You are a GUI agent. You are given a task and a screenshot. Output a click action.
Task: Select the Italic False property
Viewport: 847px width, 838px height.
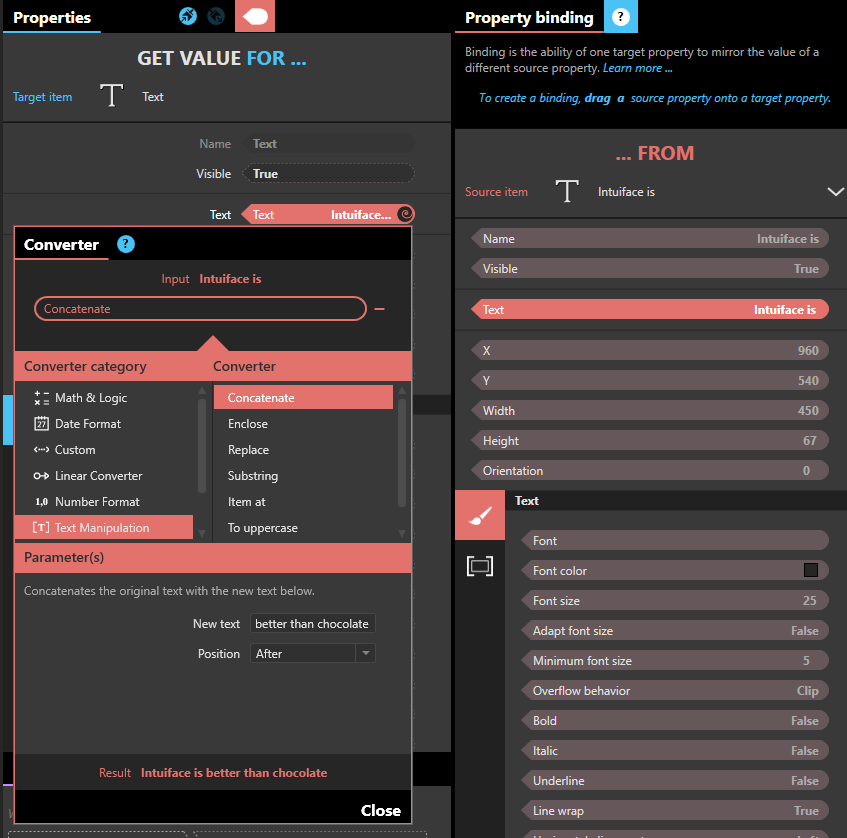pyautogui.click(x=675, y=750)
